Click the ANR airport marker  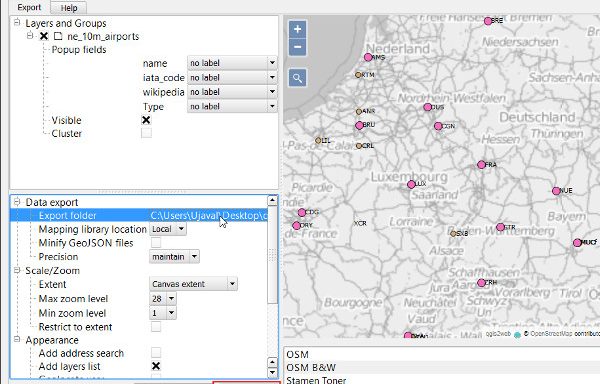[x=359, y=112]
